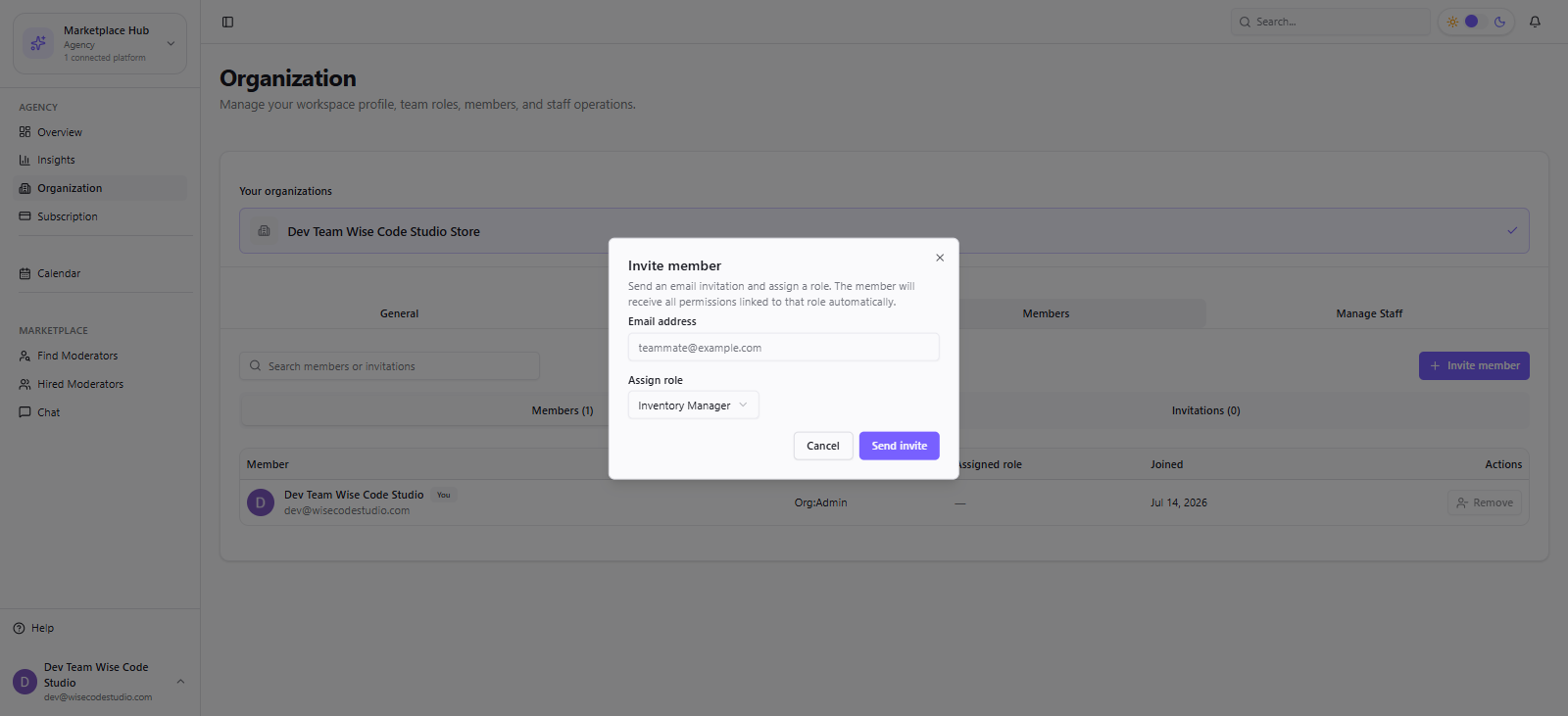This screenshot has width=1568, height=716.
Task: Click the Invite member purple button
Action: click(1474, 365)
